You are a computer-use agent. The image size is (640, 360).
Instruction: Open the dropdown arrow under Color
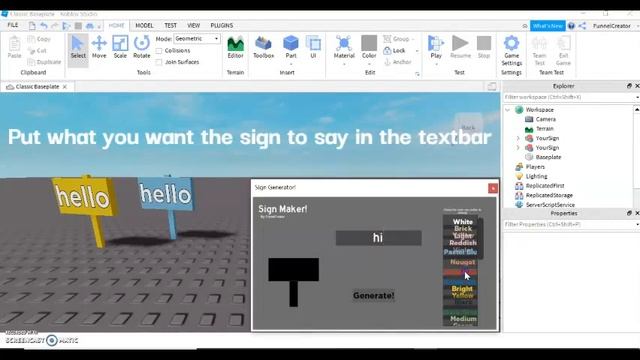click(369, 64)
